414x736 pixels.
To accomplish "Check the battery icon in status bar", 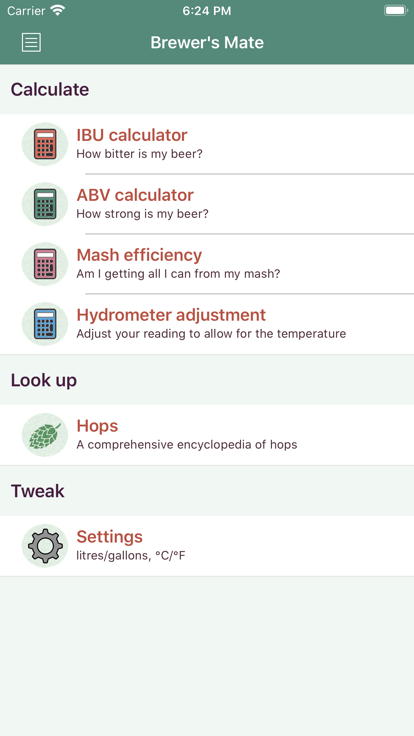I will [396, 10].
